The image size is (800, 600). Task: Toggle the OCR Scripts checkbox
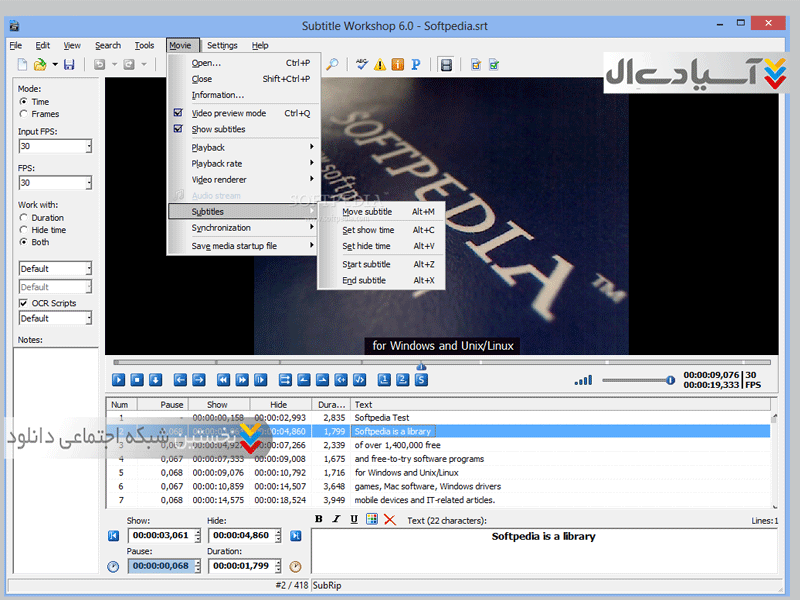tap(24, 303)
